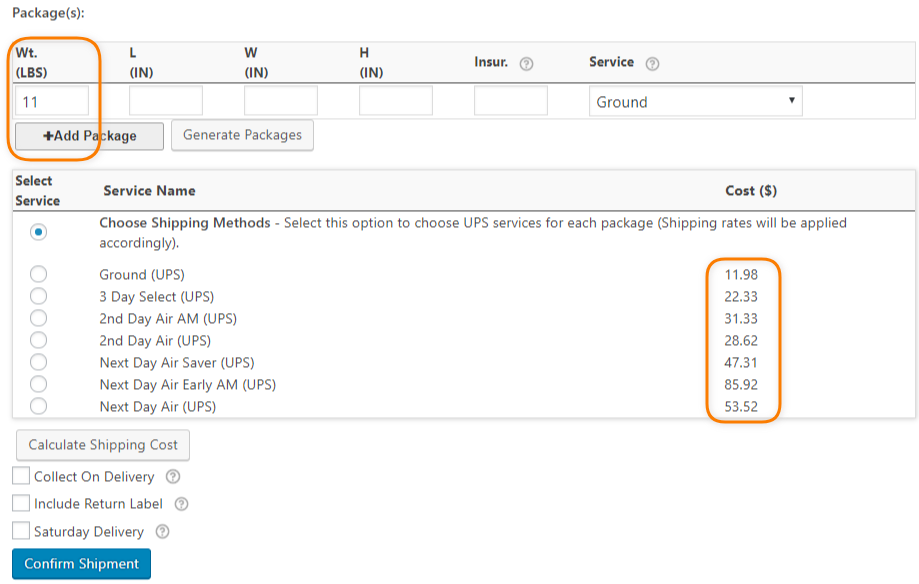Enable the Collect On Delivery checkbox
The image size is (919, 584).
21,476
